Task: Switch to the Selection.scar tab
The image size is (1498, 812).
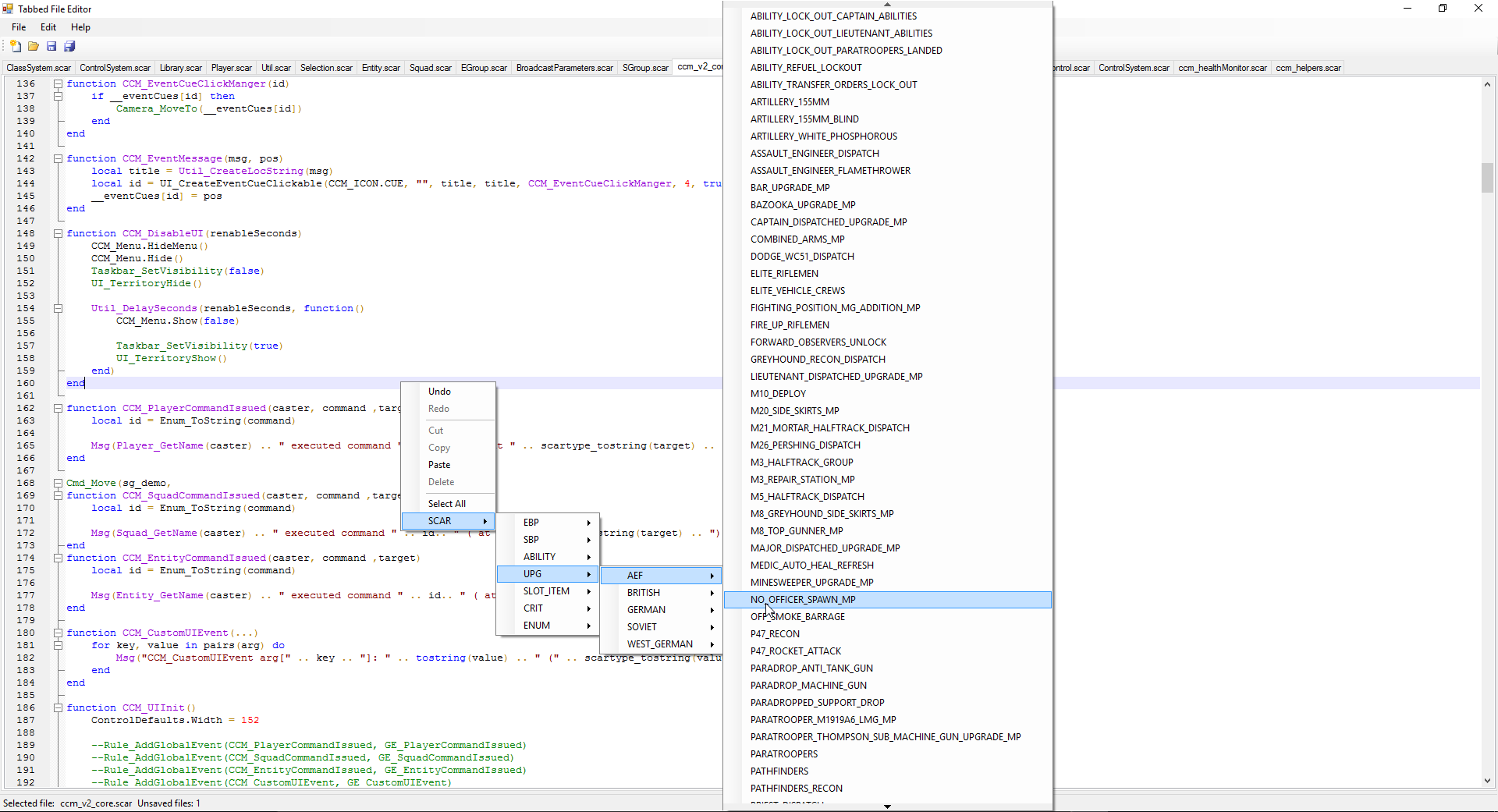Action: coord(326,68)
